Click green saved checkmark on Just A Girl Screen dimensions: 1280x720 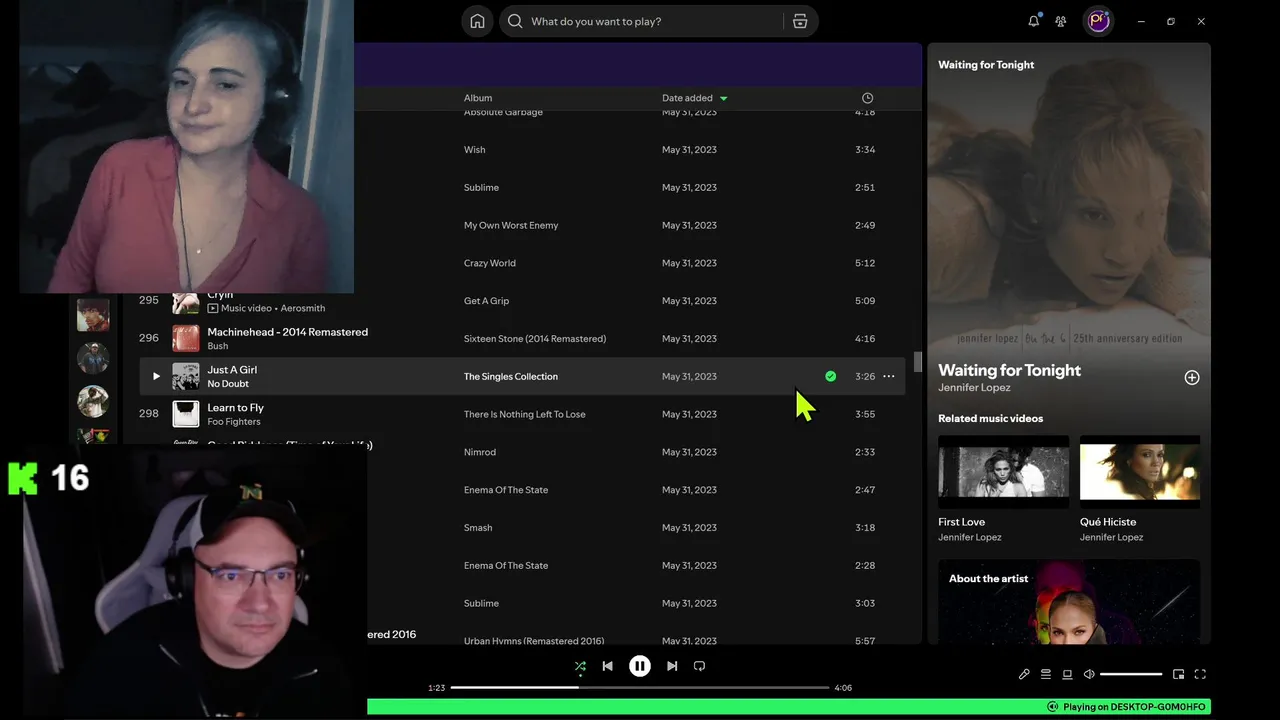click(830, 376)
